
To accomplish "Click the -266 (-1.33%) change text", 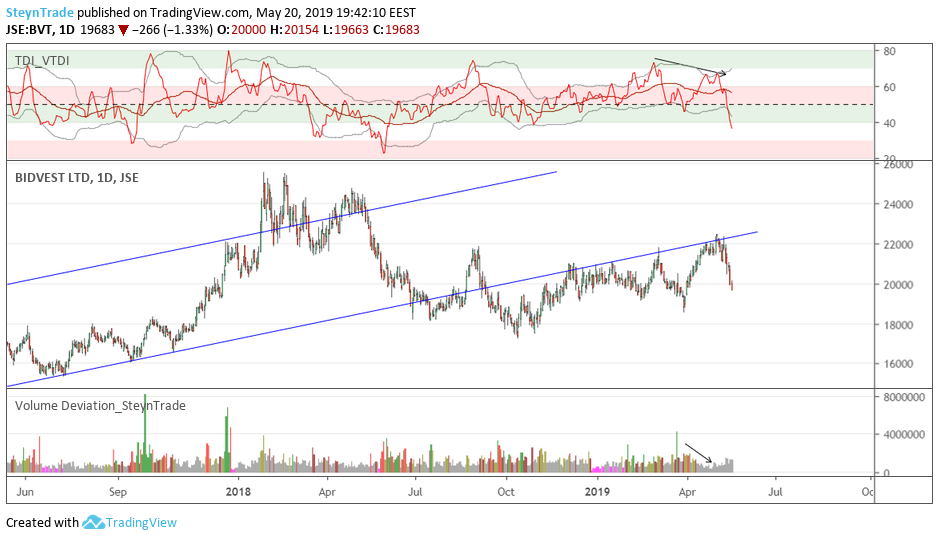I will point(172,30).
